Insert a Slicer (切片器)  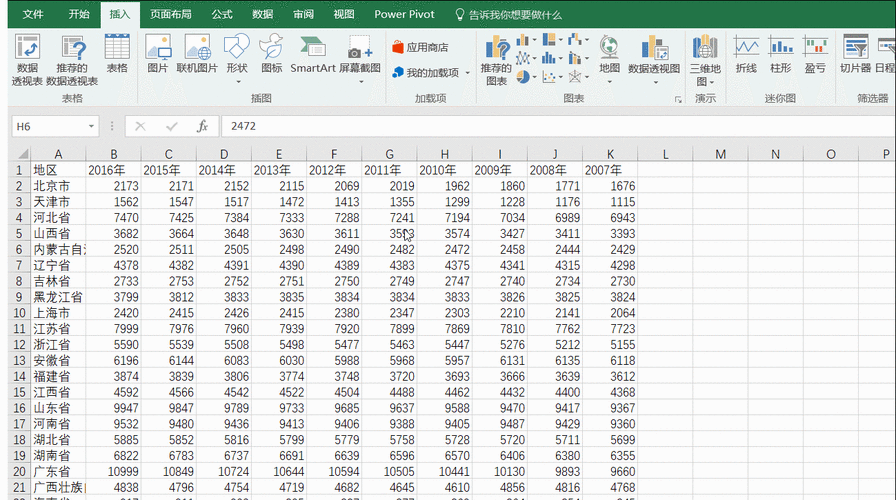click(x=855, y=54)
